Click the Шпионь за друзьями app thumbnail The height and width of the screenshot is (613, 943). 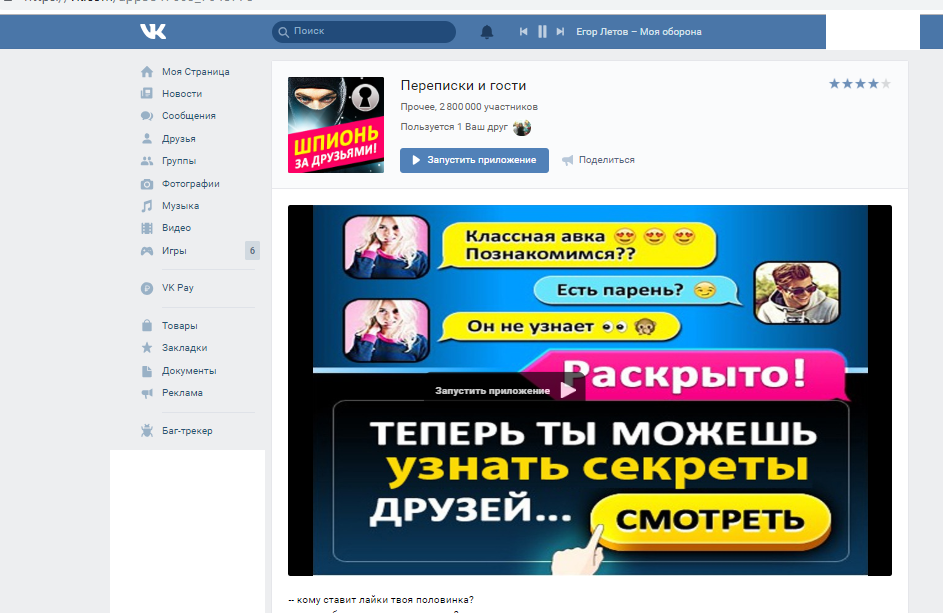(336, 125)
